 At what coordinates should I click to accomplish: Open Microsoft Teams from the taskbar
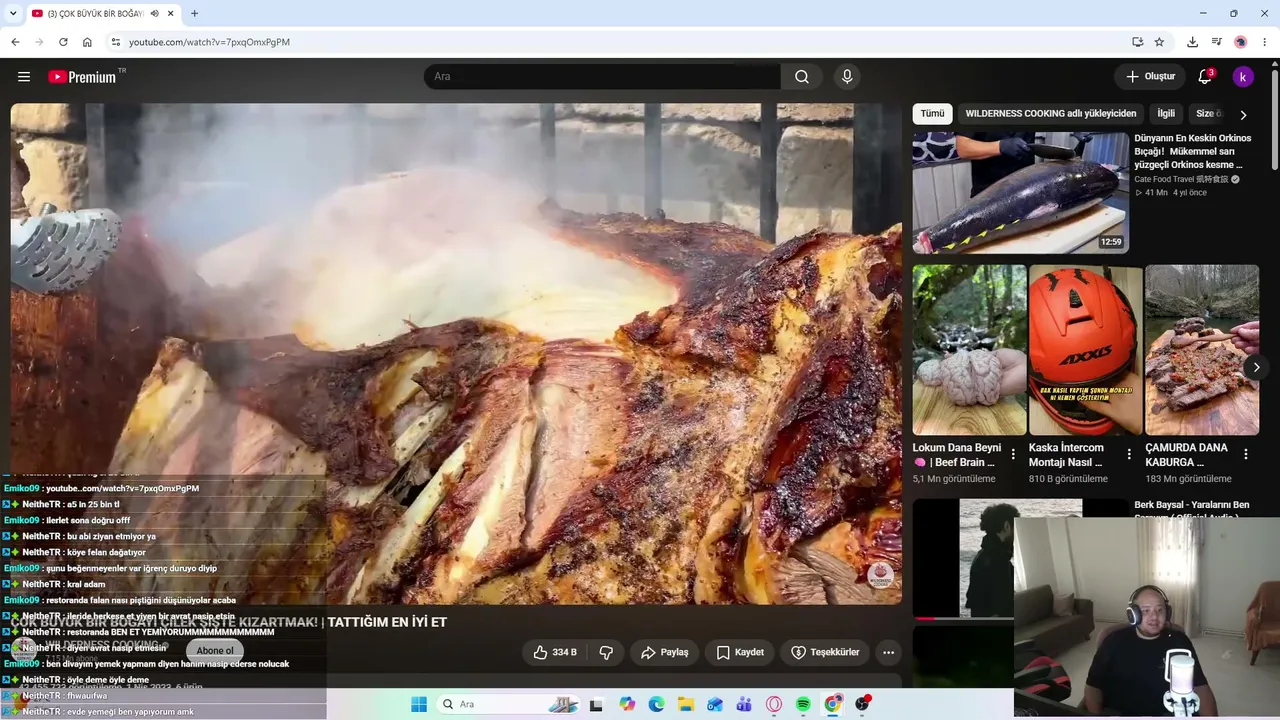pos(744,704)
